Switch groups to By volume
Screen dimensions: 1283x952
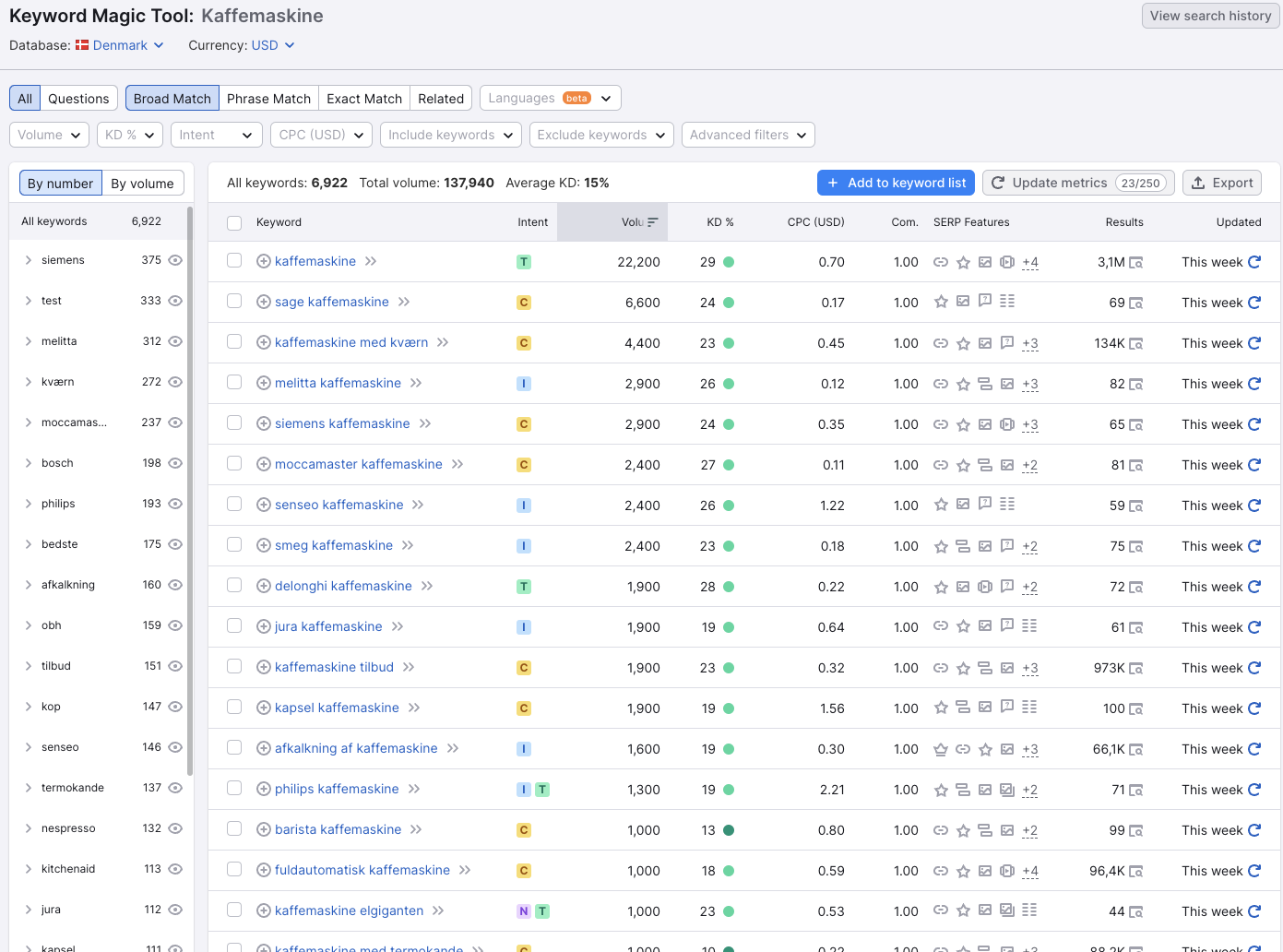(142, 183)
